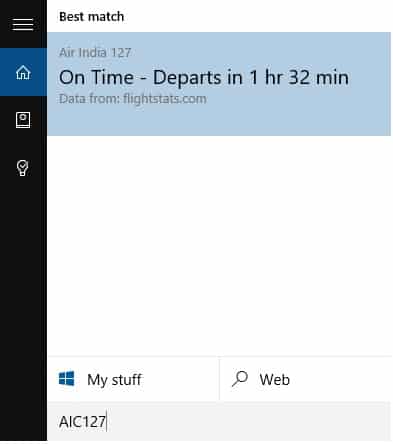Search the Web for AIC127
Screen dimensions: 393x444
coord(305,379)
